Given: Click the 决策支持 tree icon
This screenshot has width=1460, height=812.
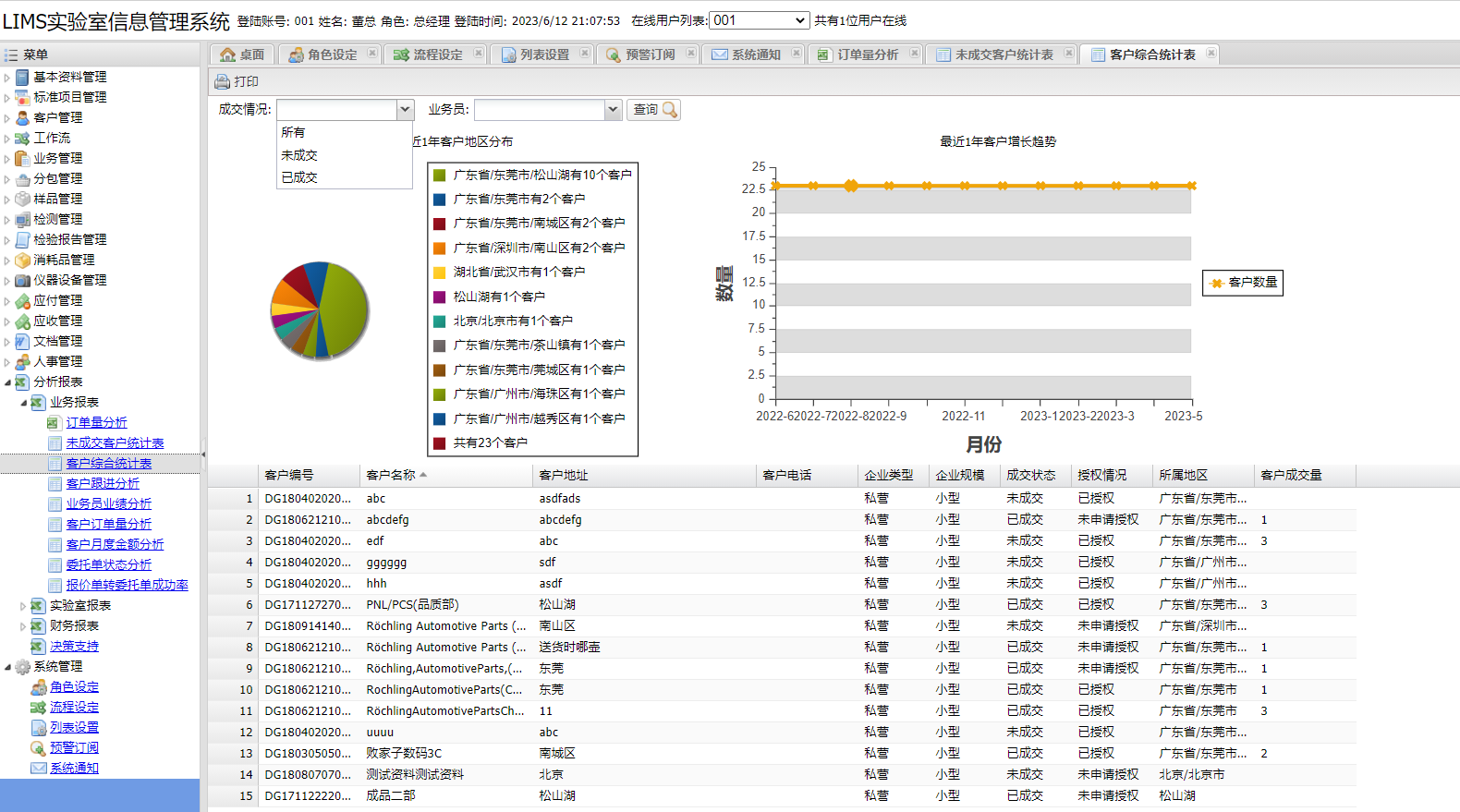Looking at the screenshot, I should (x=38, y=646).
